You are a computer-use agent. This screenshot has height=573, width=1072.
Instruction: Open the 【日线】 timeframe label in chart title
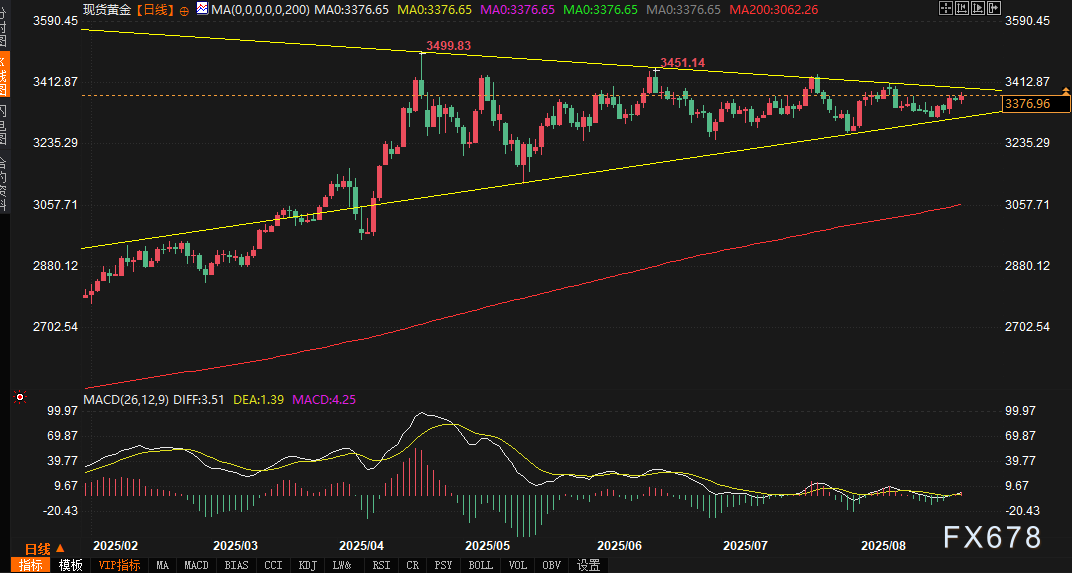[154, 9]
